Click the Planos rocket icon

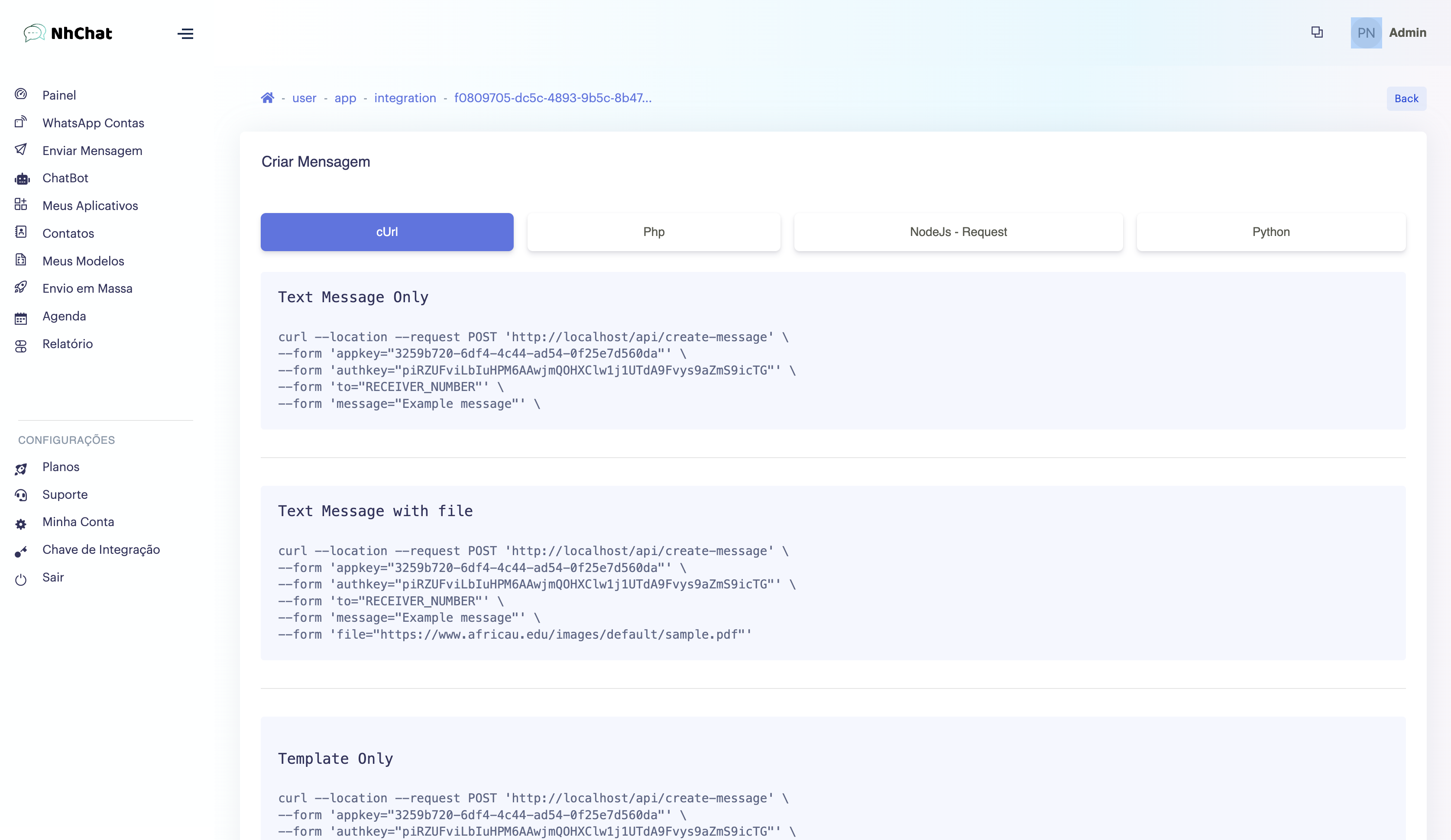click(x=21, y=469)
